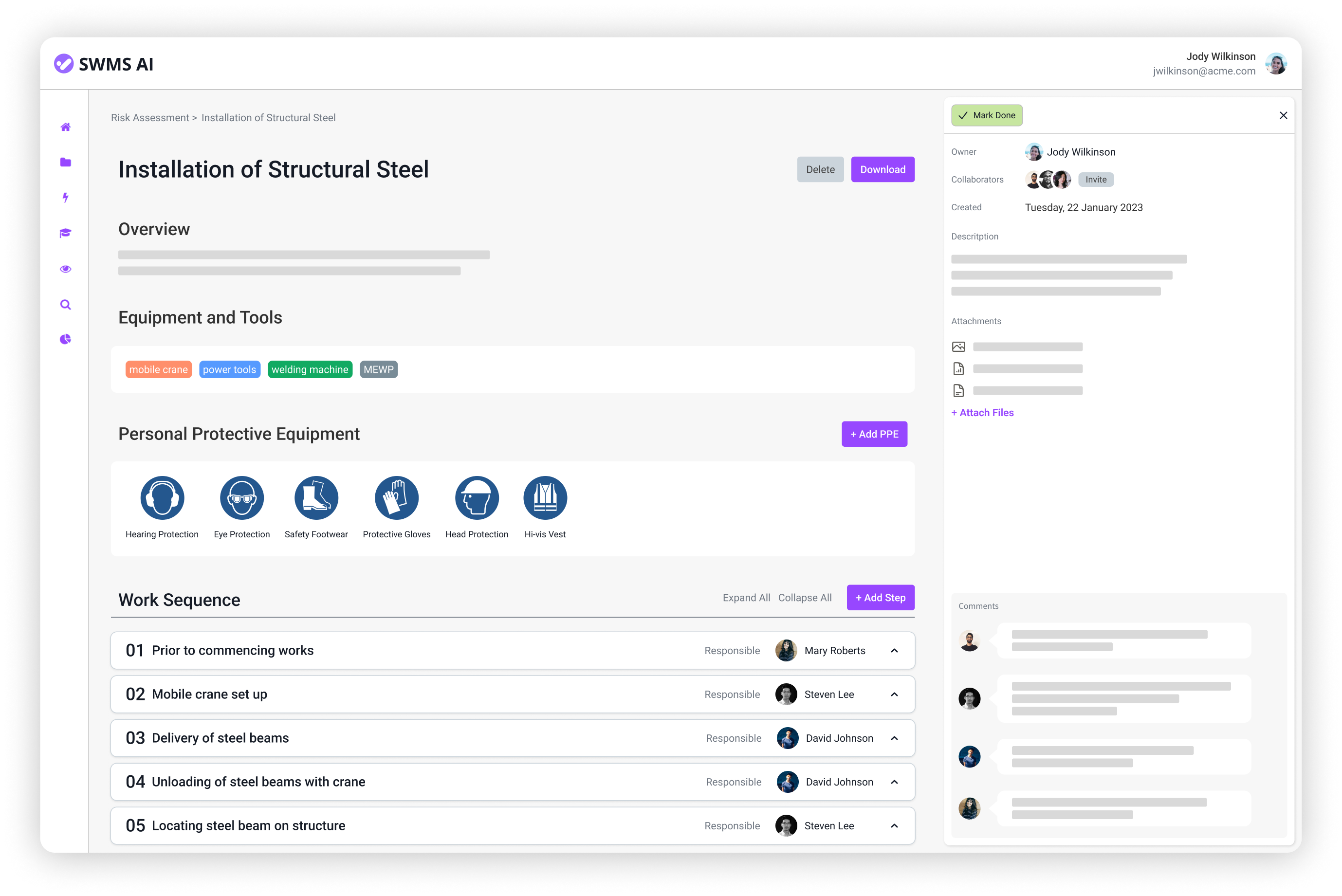
Task: Select the Hearing Protection PPE icon
Action: [x=162, y=498]
